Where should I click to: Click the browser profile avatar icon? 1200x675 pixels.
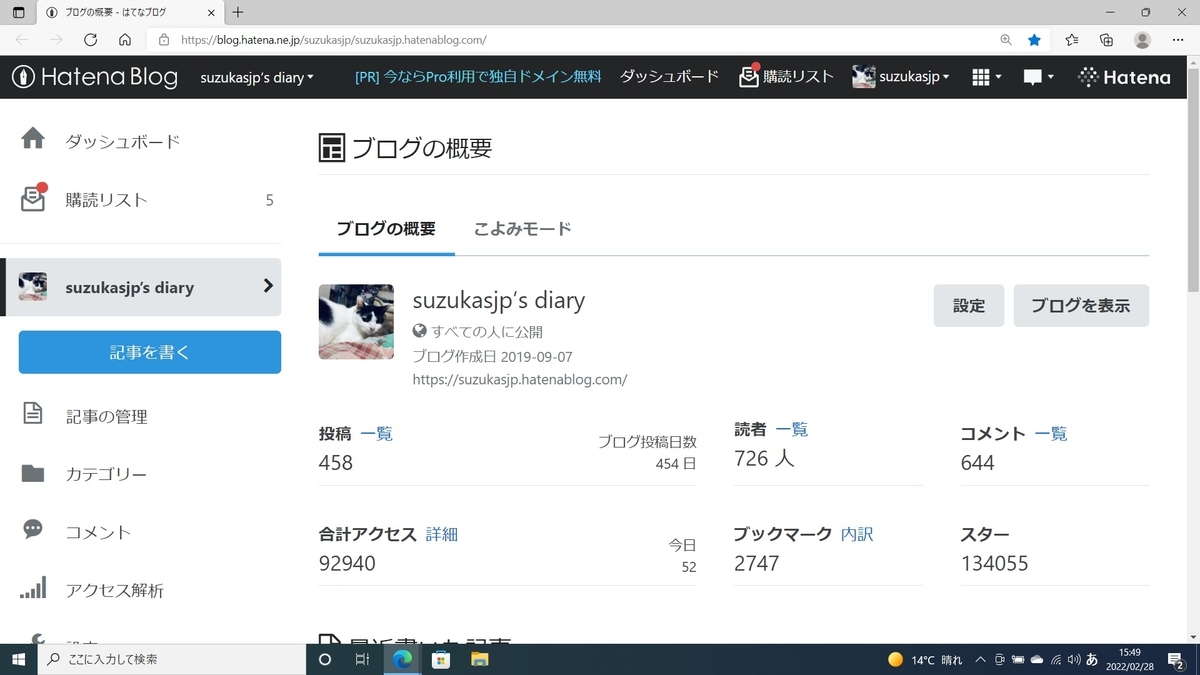(1142, 40)
